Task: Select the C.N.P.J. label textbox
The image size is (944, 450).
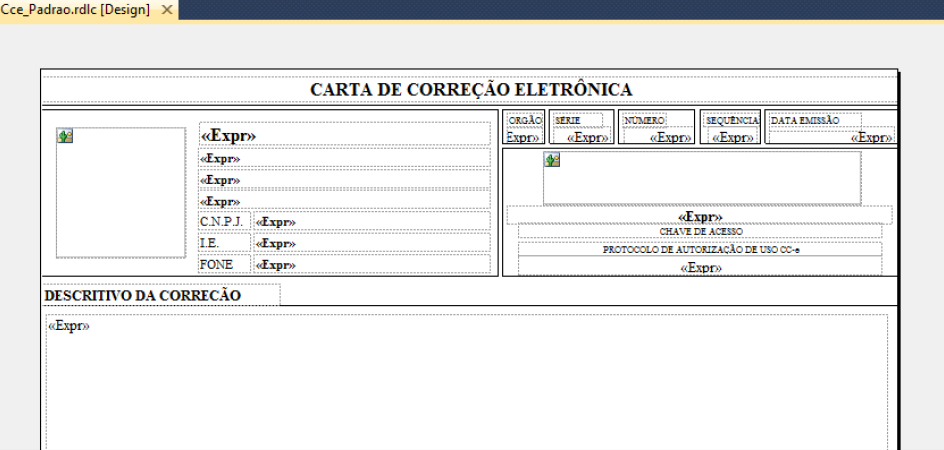Action: point(224,222)
